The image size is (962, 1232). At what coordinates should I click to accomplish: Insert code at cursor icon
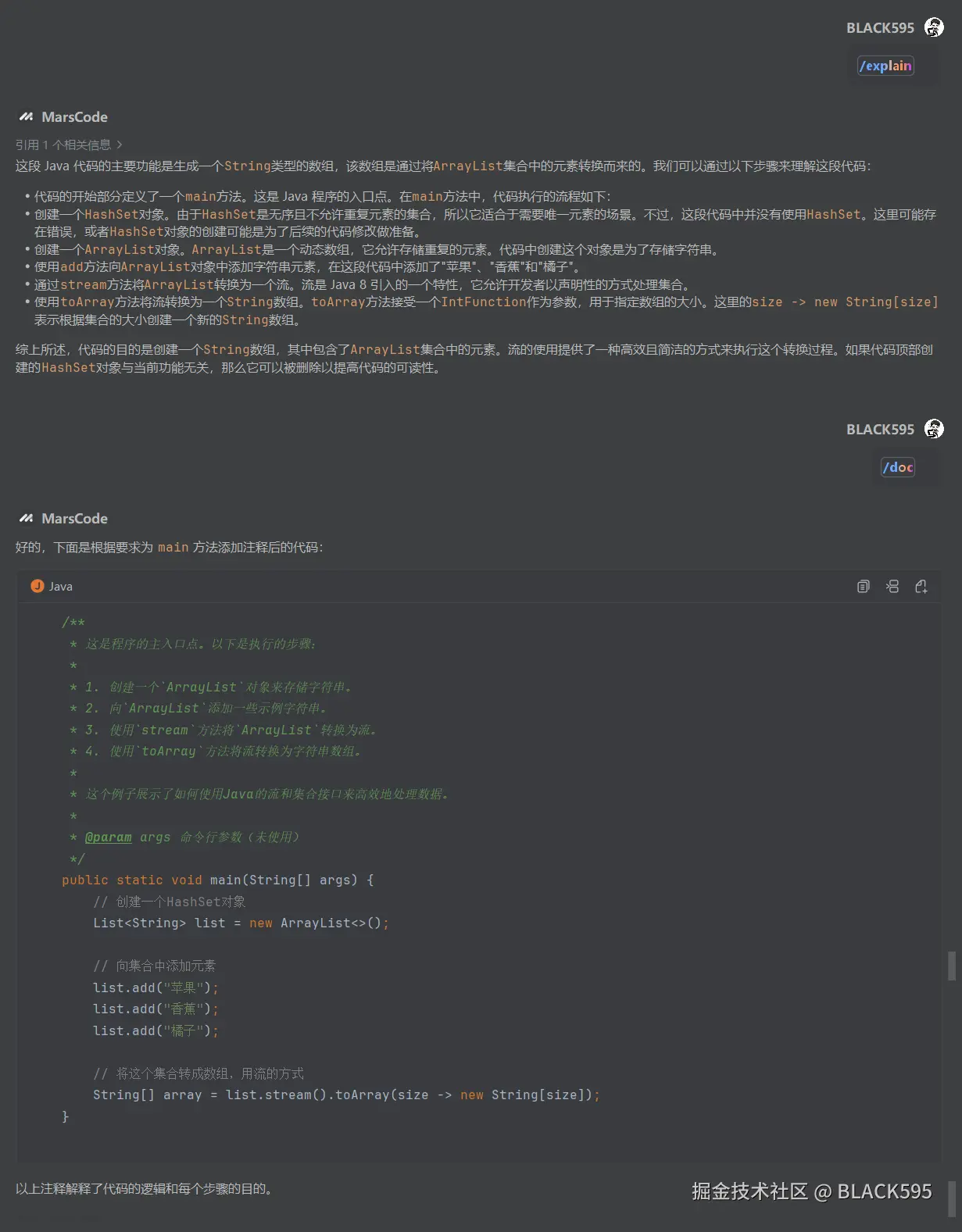(x=892, y=587)
